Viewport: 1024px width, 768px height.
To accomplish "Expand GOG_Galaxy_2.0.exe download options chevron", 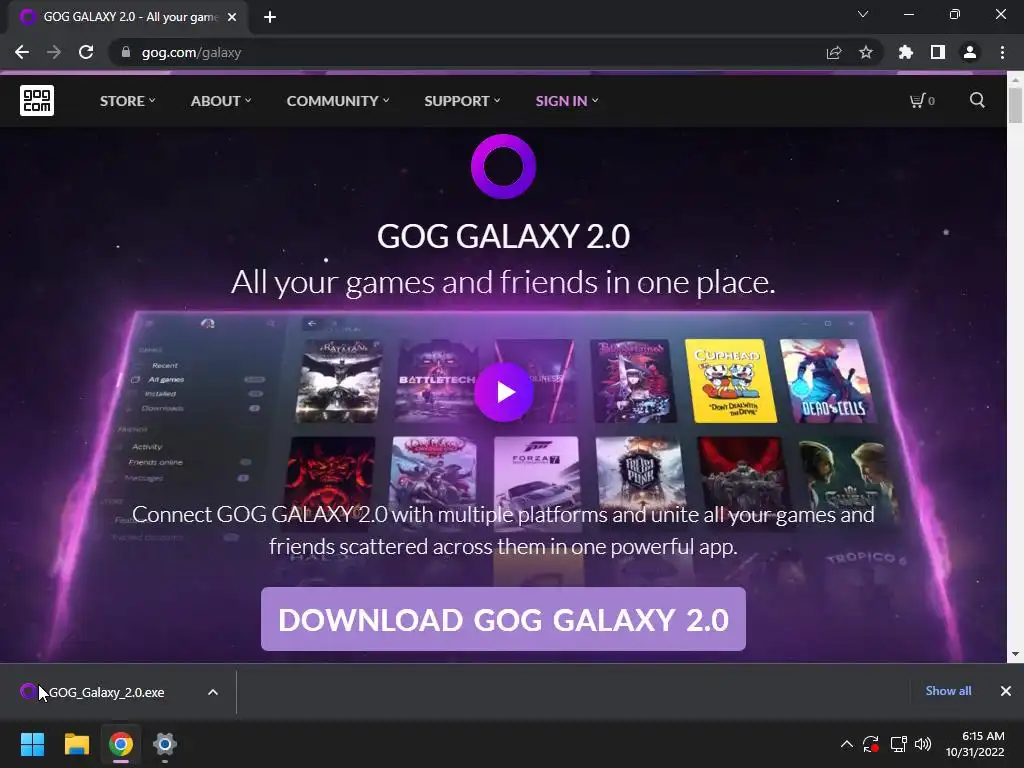I will point(213,692).
